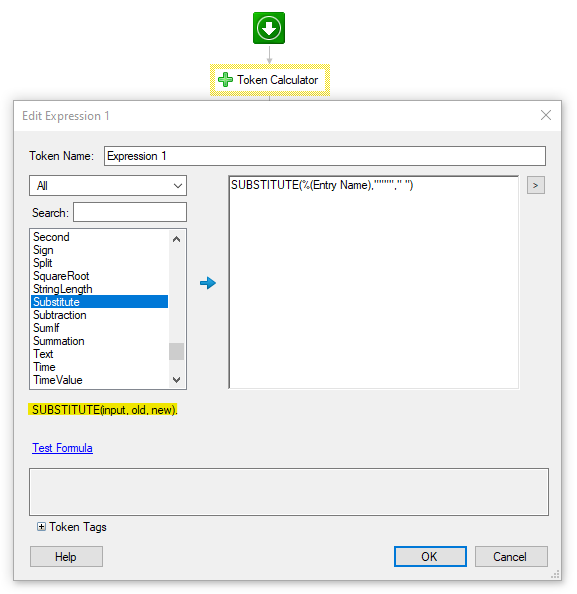Click the Cancel button
Image resolution: width=577 pixels, height=594 pixels.
511,556
